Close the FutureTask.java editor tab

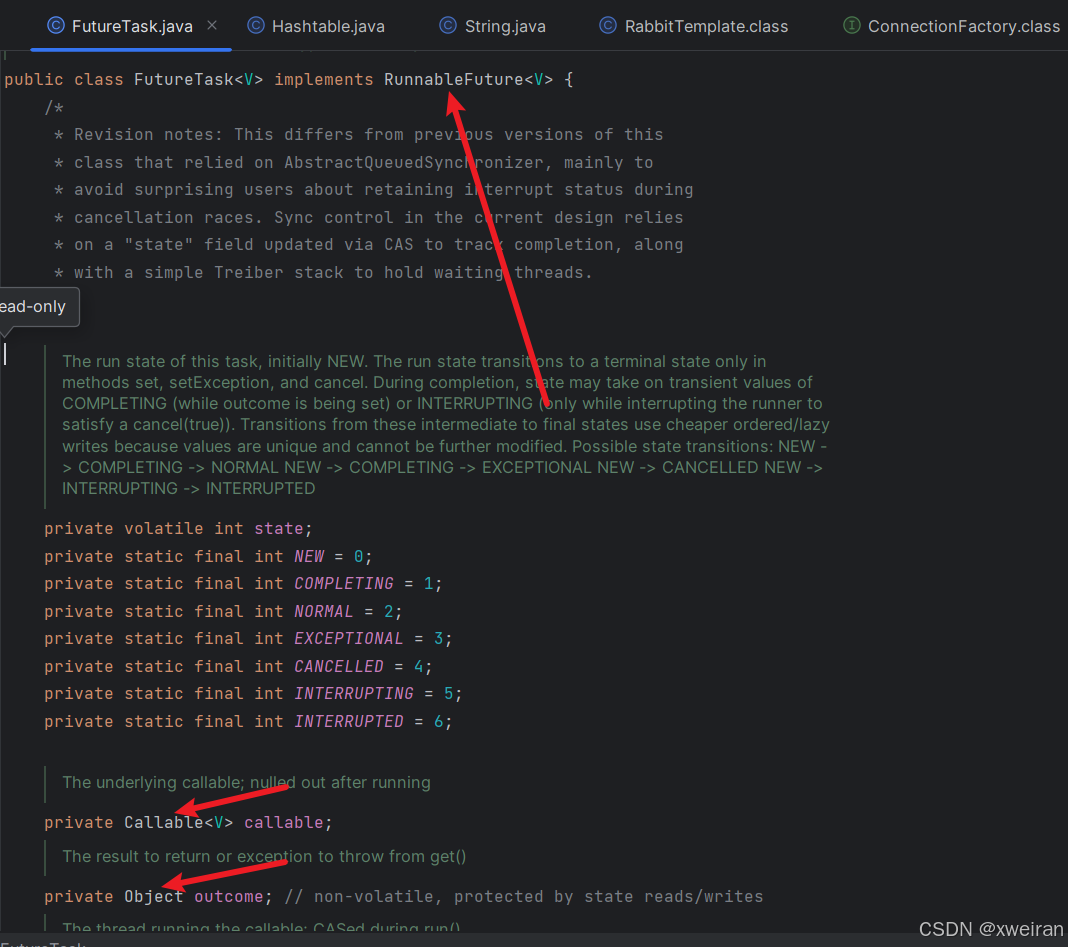210,27
